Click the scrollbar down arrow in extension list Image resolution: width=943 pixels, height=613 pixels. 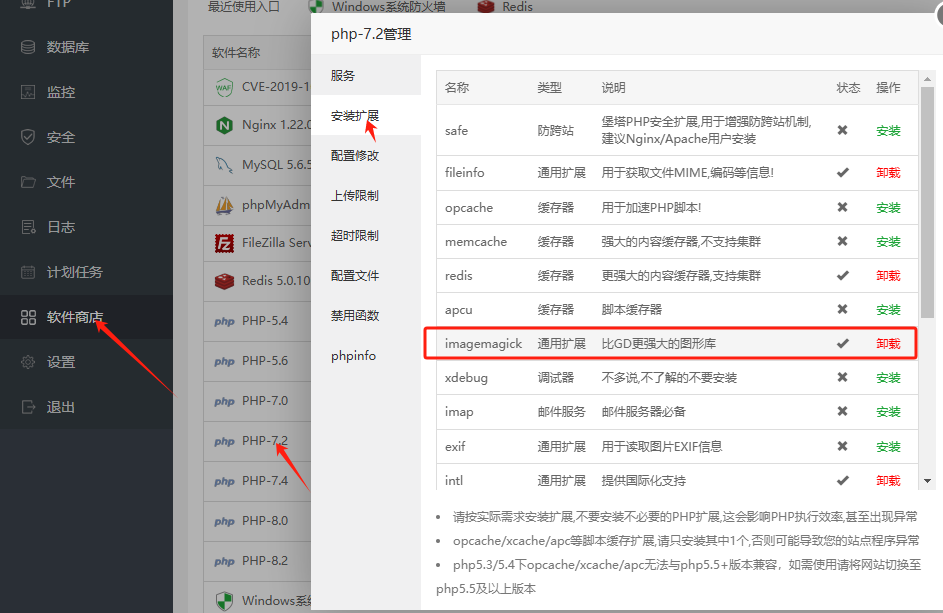pos(927,481)
